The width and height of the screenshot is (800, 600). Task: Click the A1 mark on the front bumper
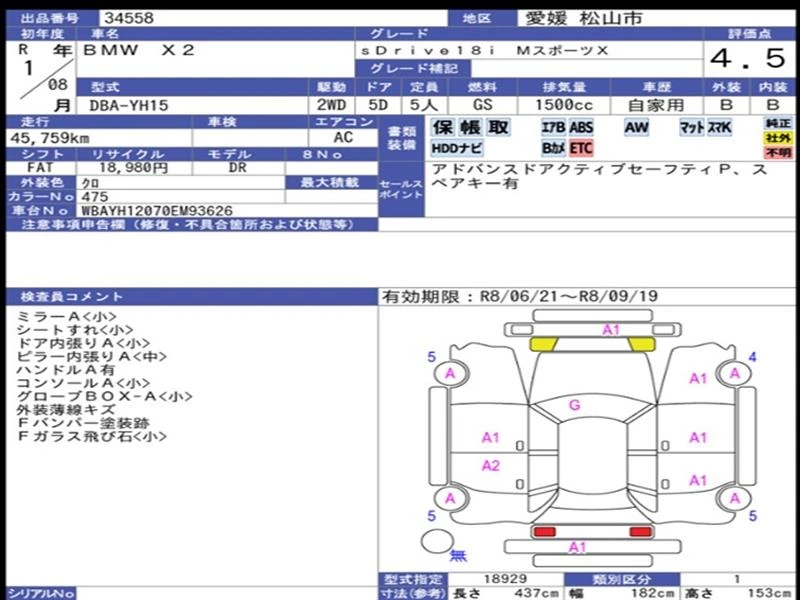click(x=611, y=330)
